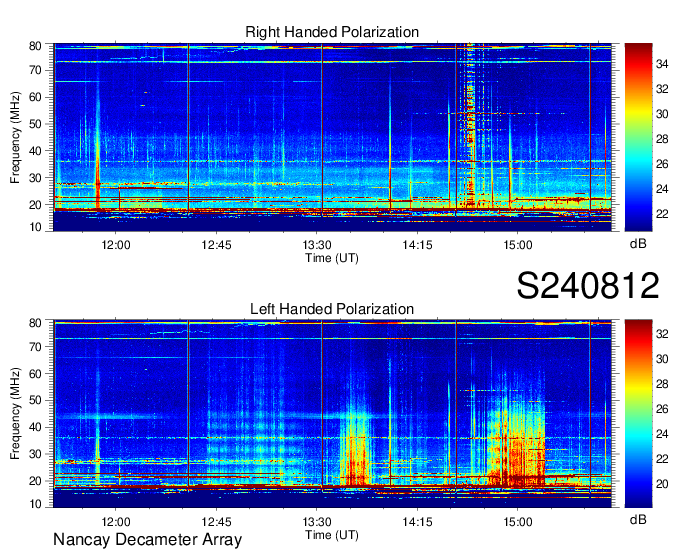Viewport: 680px width, 552px height.
Task: Click the 40 MHz tick on the Left Handed plot
Action: click(36, 427)
